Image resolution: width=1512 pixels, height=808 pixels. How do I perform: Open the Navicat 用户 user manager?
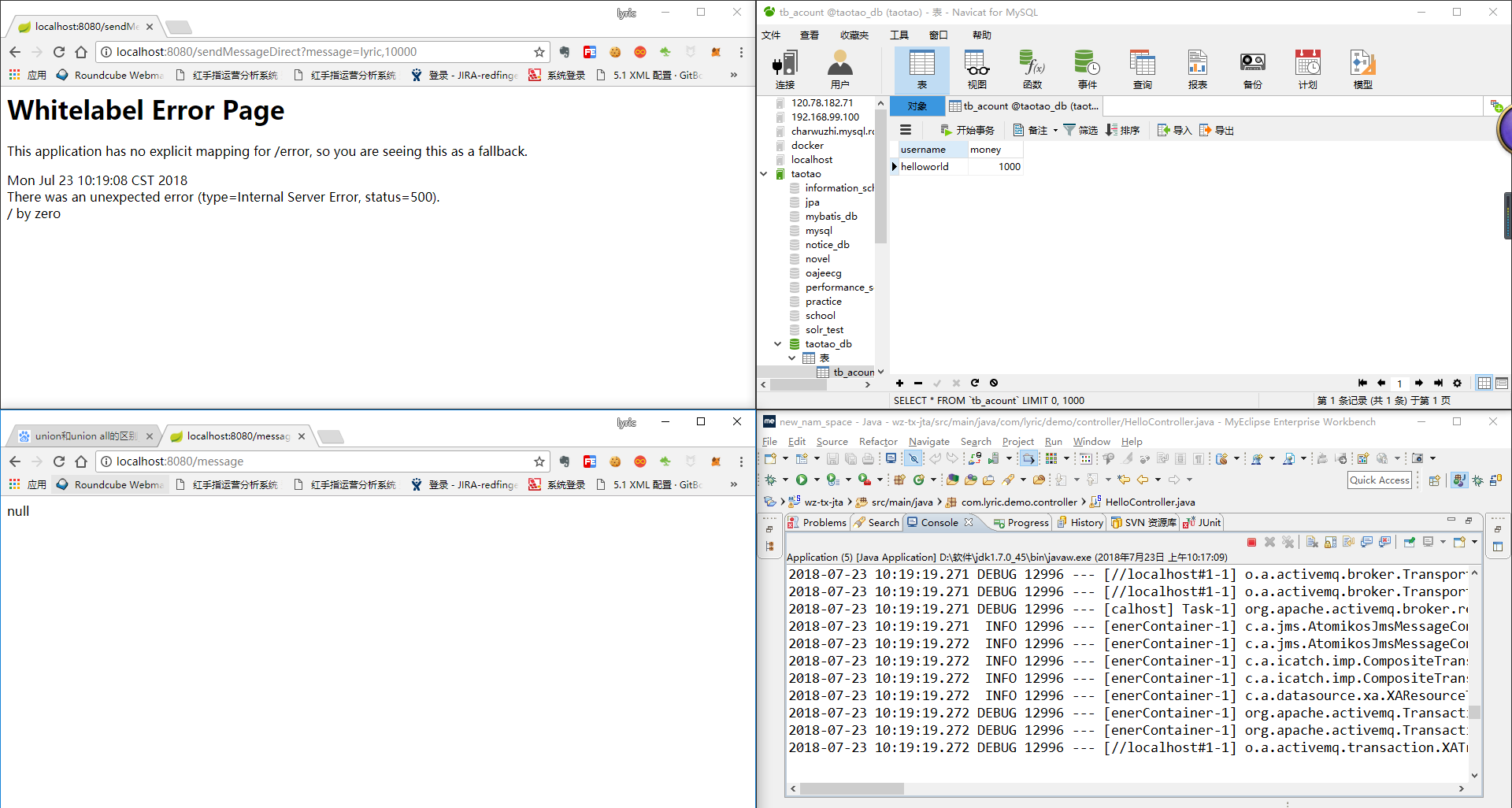[840, 69]
